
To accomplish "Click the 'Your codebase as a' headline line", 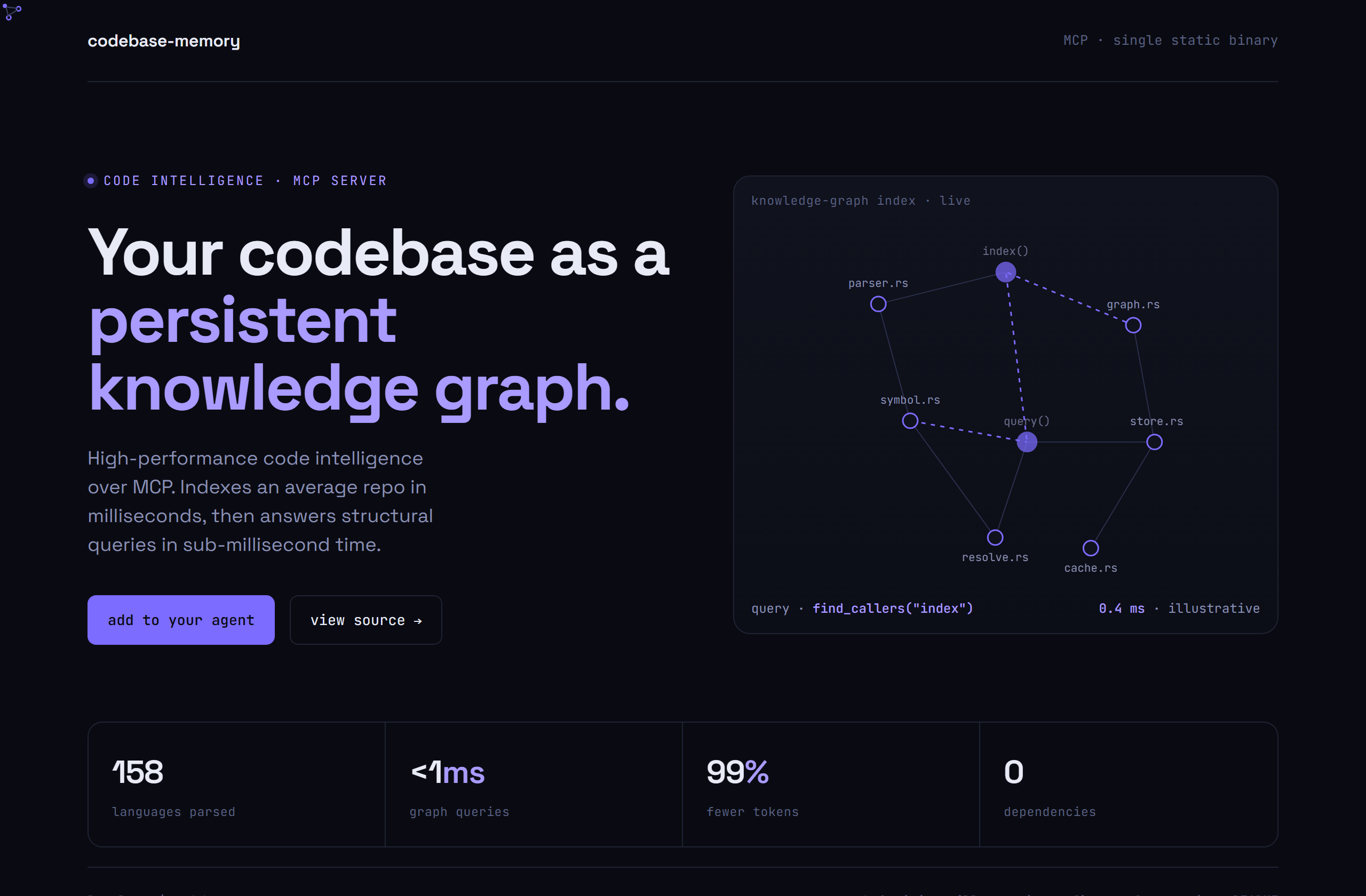I will (x=378, y=253).
